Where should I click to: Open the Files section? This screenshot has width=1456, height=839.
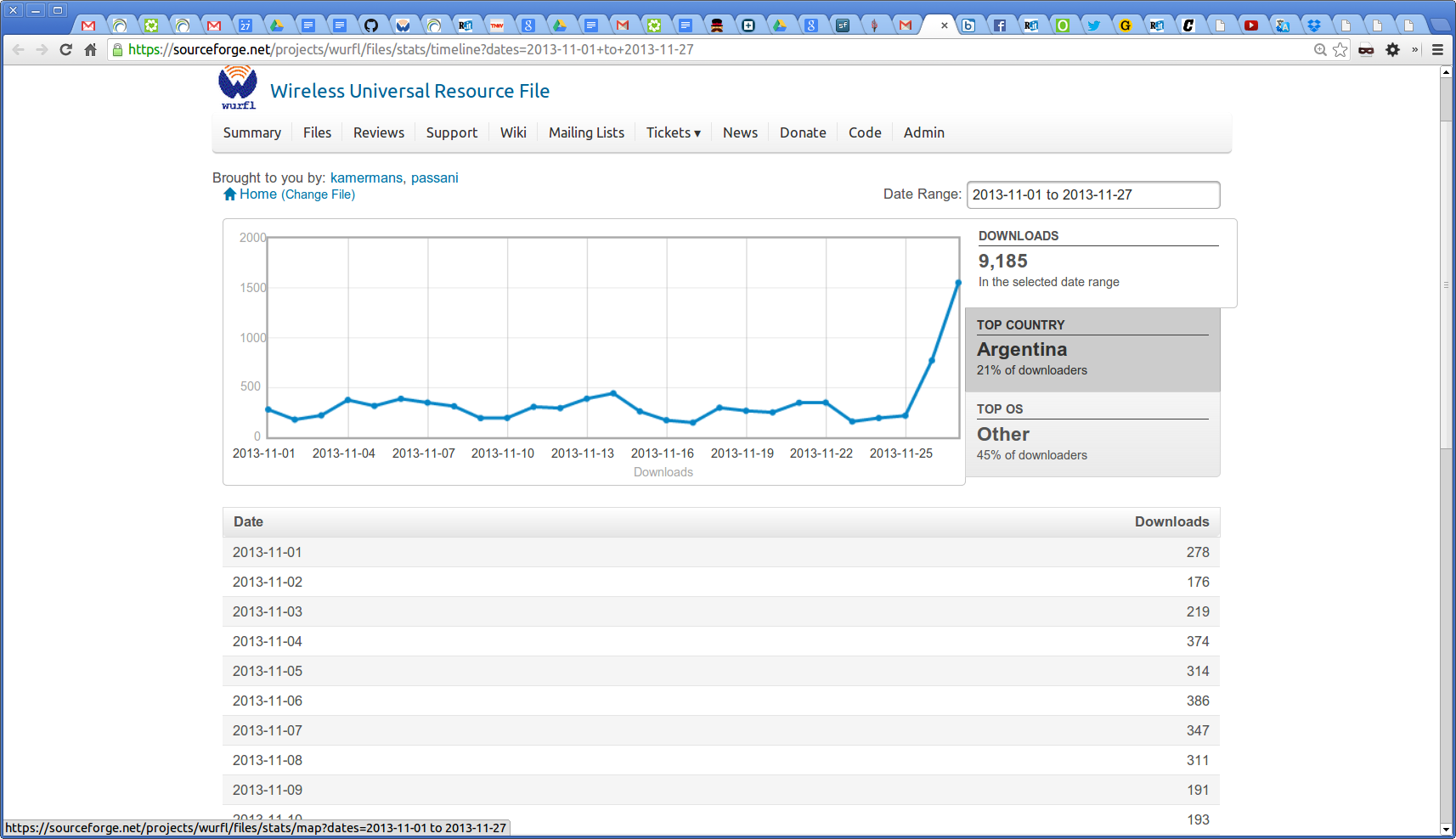pos(317,132)
